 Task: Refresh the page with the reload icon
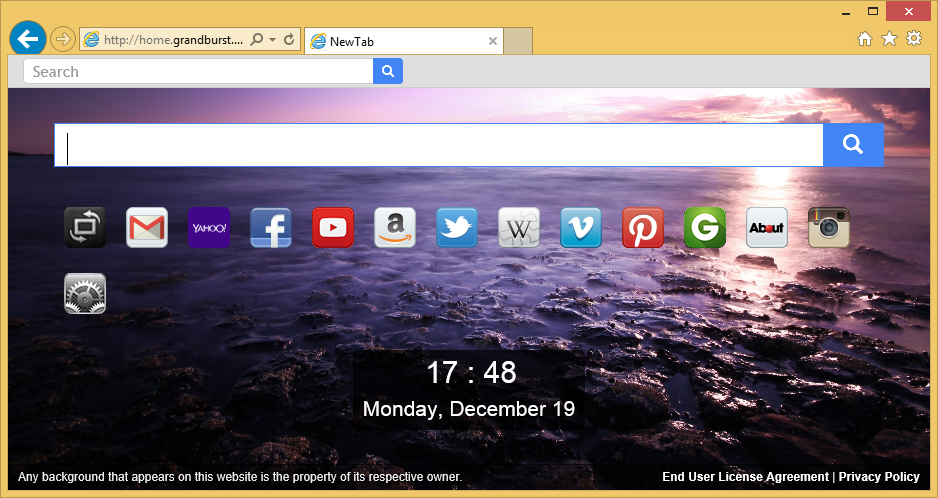click(x=289, y=40)
